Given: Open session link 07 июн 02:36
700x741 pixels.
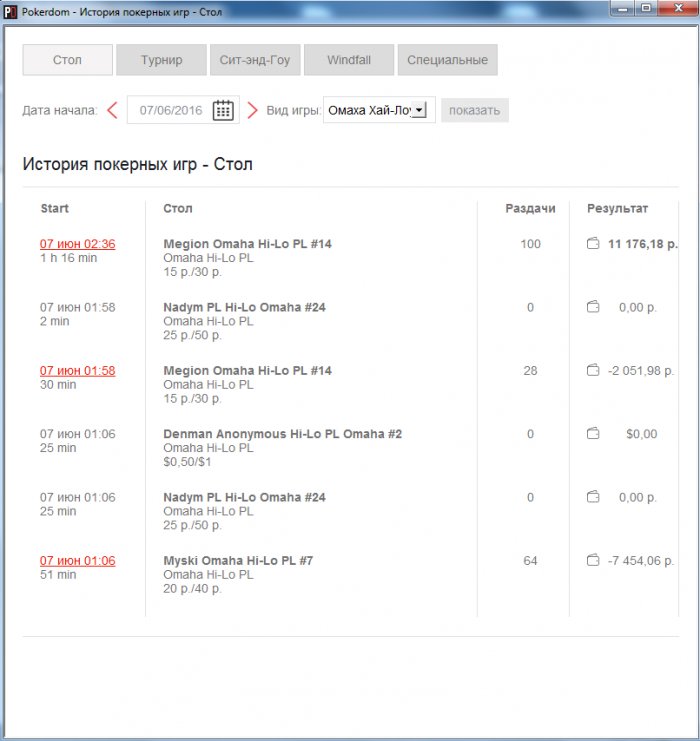Looking at the screenshot, I should 78,244.
